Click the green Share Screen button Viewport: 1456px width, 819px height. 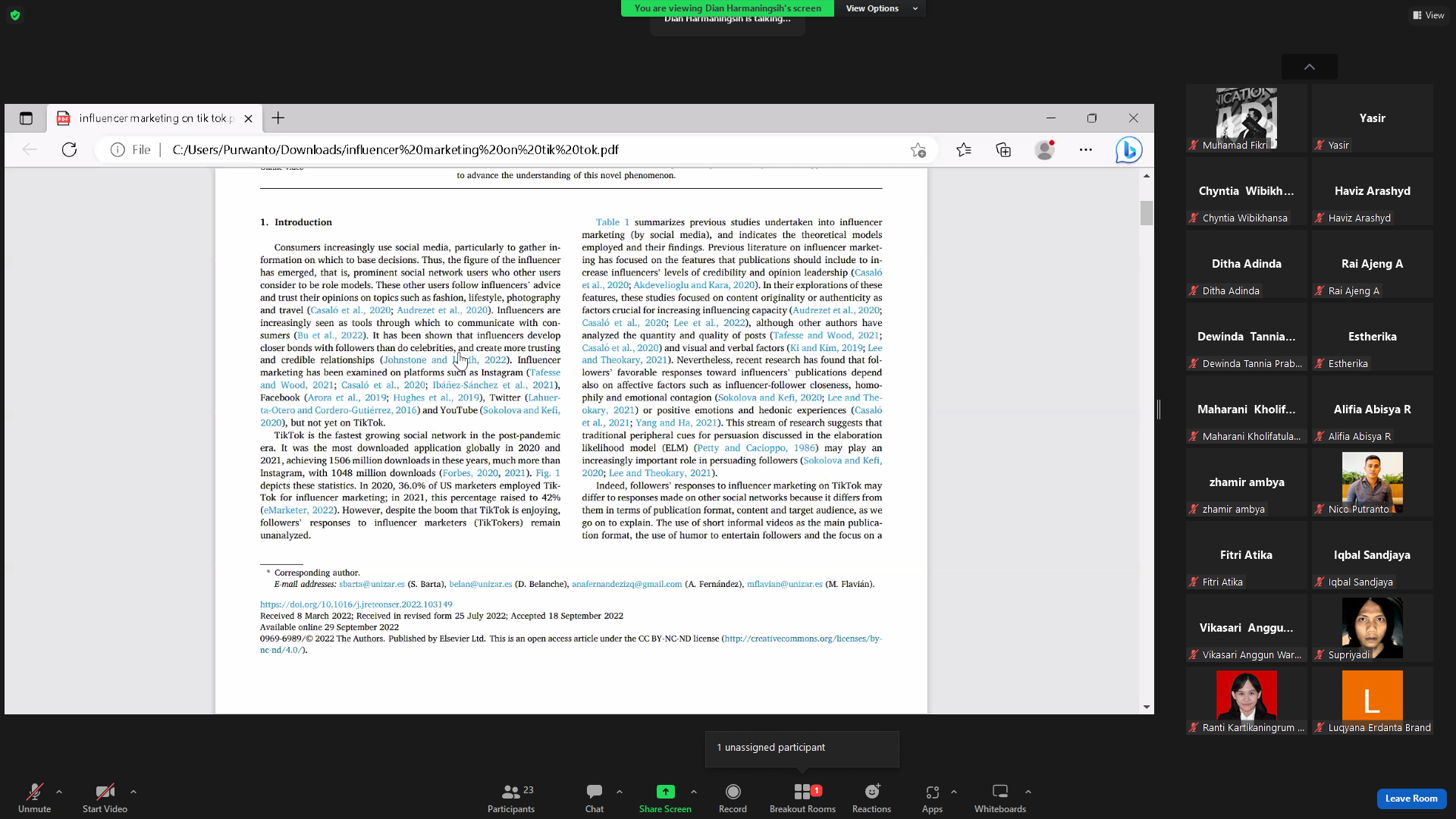[x=665, y=798]
